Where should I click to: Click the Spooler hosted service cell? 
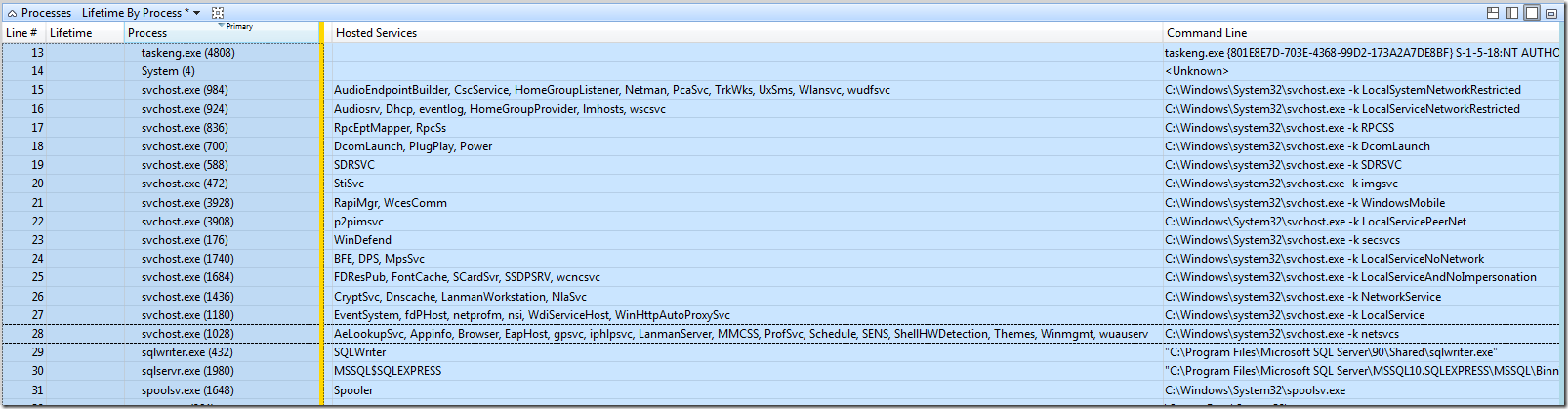353,390
